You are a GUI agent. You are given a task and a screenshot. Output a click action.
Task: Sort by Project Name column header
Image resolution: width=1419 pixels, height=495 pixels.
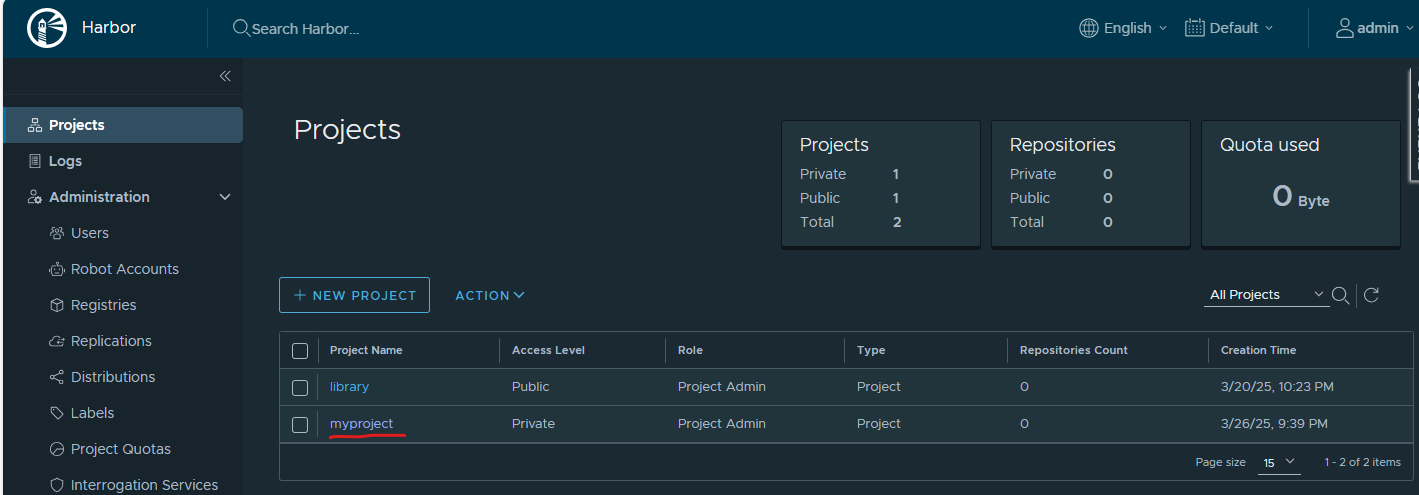pyautogui.click(x=366, y=350)
